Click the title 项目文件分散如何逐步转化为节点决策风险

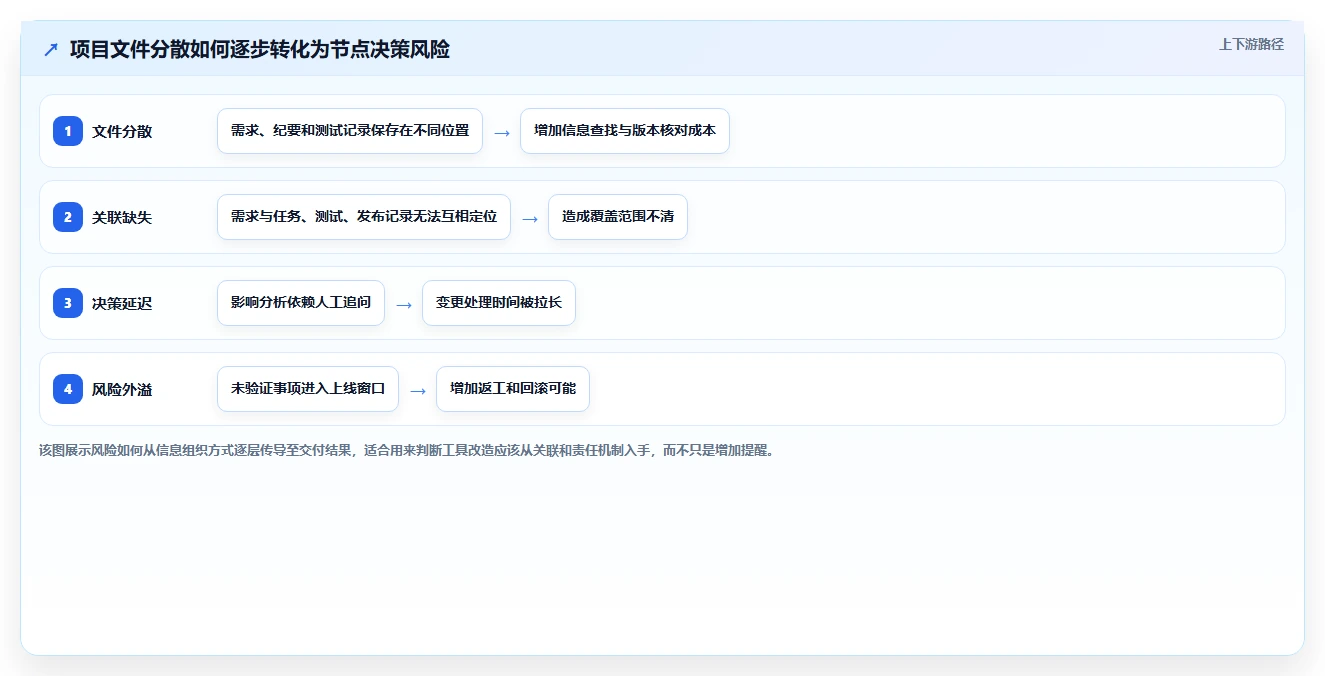coord(260,50)
